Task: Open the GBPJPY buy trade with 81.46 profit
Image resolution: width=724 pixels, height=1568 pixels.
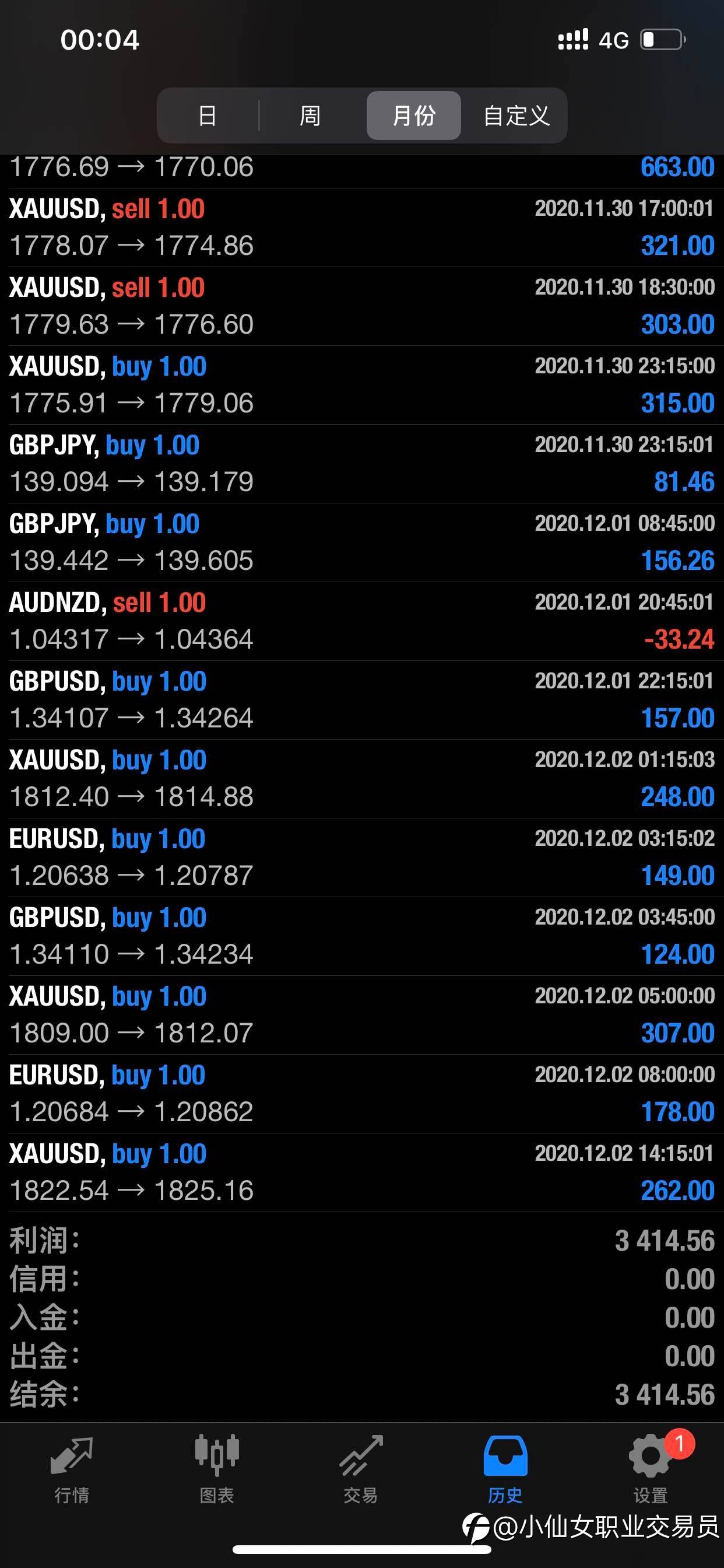Action: point(362,463)
